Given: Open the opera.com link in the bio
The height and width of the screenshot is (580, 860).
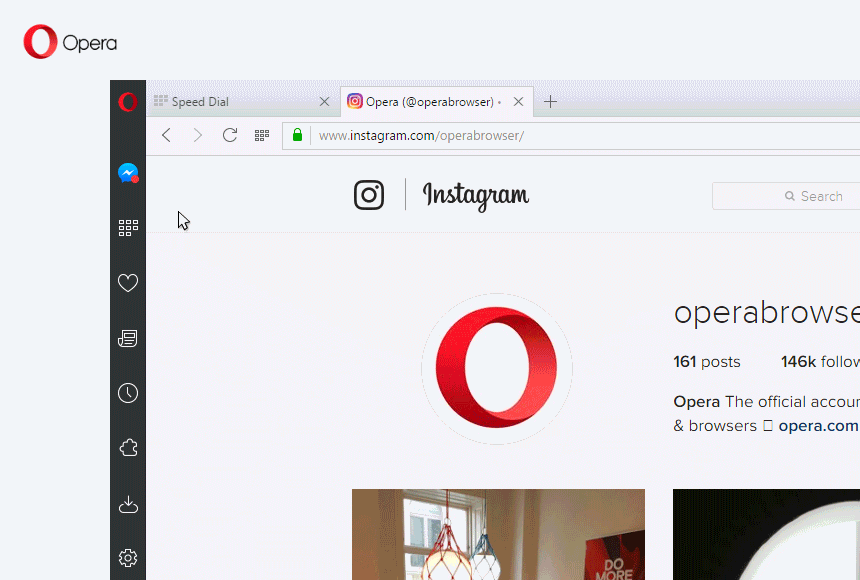Looking at the screenshot, I should (x=818, y=425).
